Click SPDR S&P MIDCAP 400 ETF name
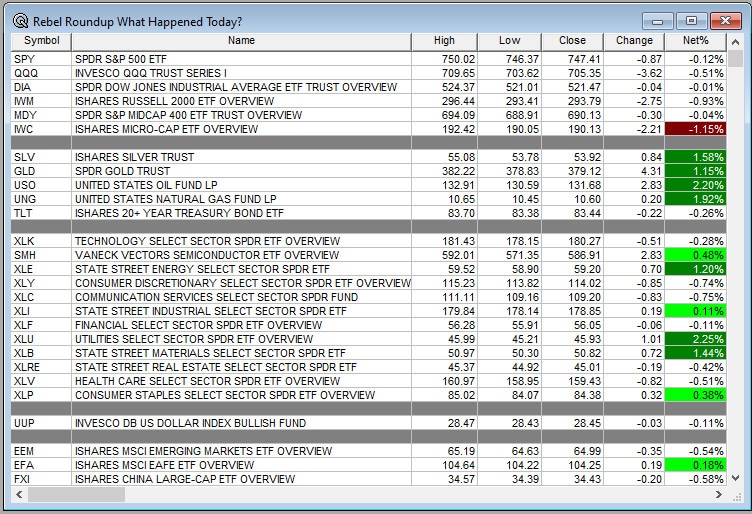Screen dimensions: 752x514 coord(241,115)
